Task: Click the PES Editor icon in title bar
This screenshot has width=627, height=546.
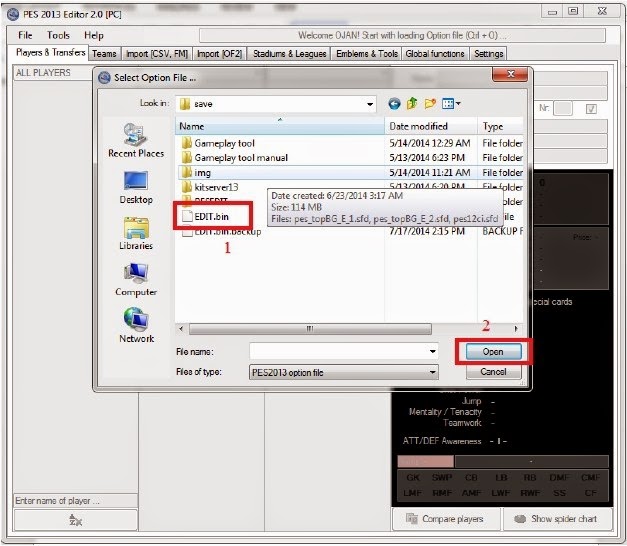Action: [x=13, y=14]
